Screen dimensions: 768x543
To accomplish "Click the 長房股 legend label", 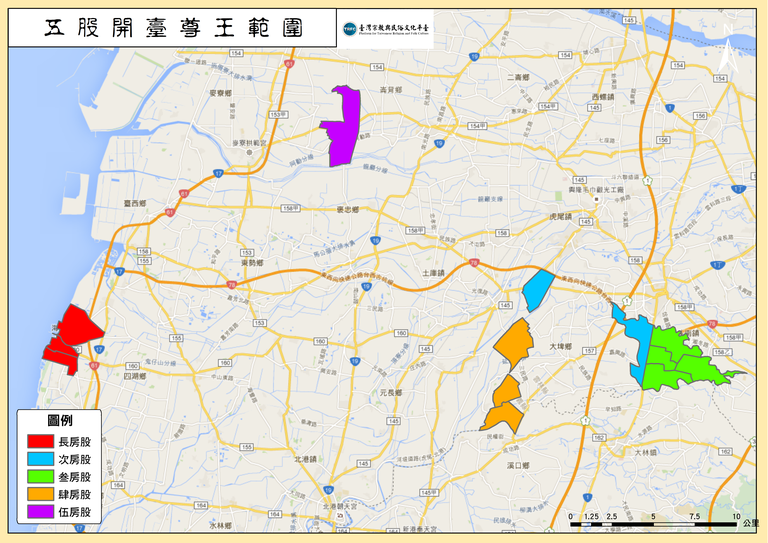I will point(75,442).
